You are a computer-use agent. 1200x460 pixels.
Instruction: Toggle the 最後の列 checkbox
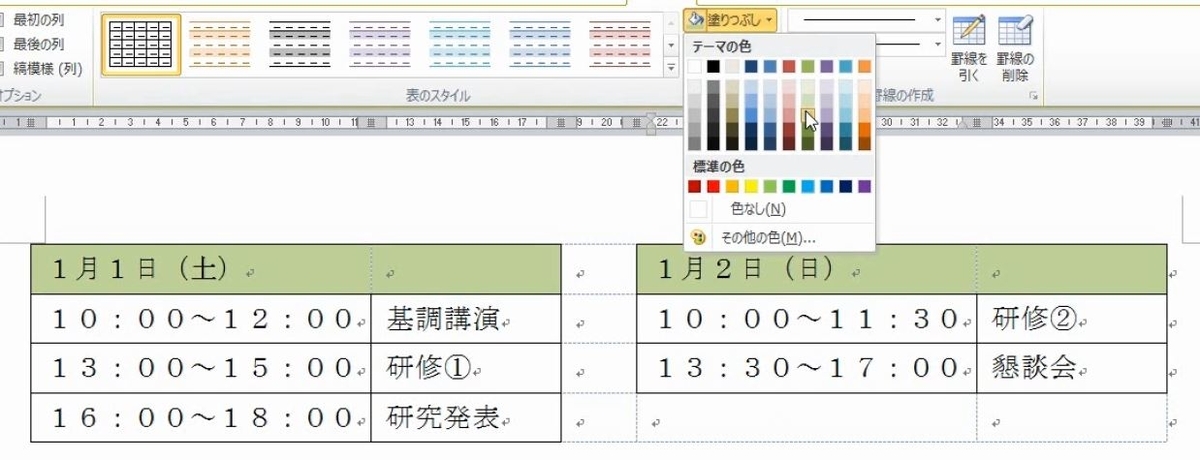pyautogui.click(x=3, y=43)
